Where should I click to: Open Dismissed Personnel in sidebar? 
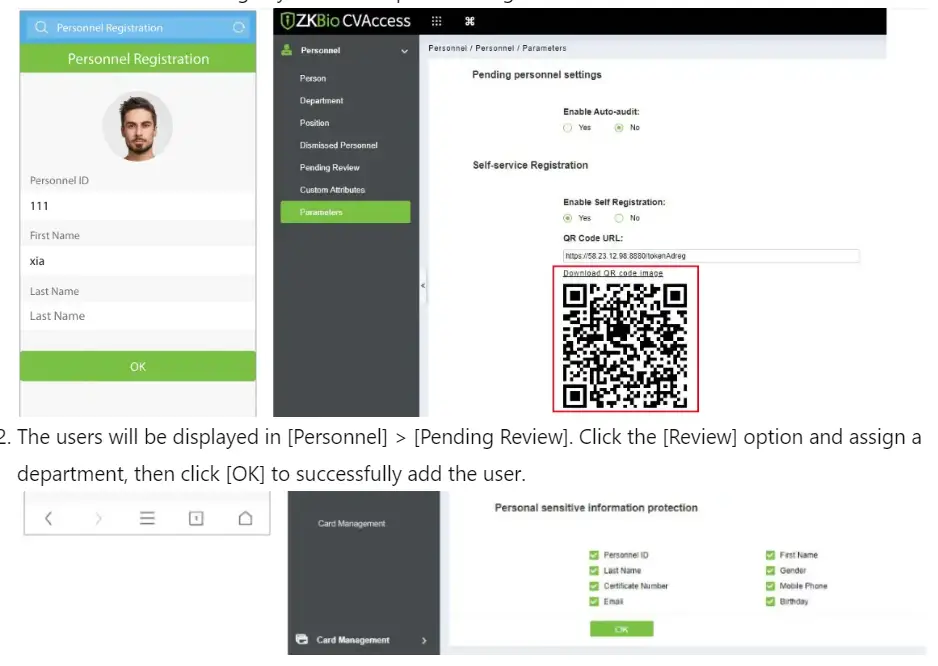click(339, 145)
